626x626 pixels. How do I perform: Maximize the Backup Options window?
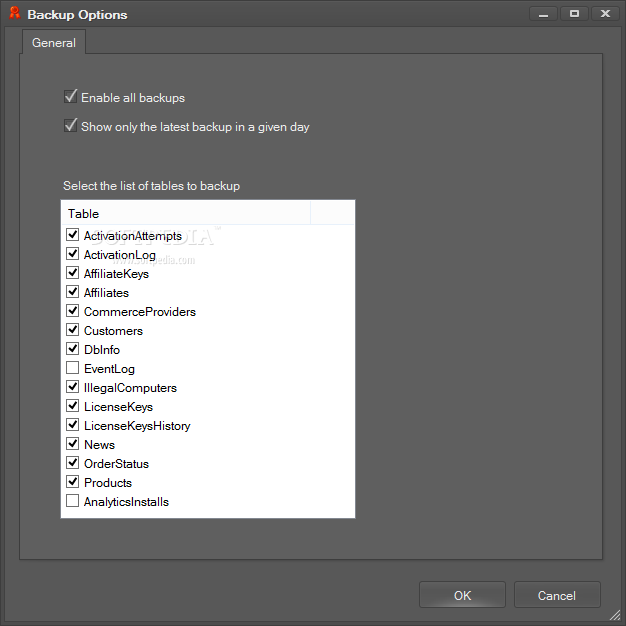click(574, 14)
